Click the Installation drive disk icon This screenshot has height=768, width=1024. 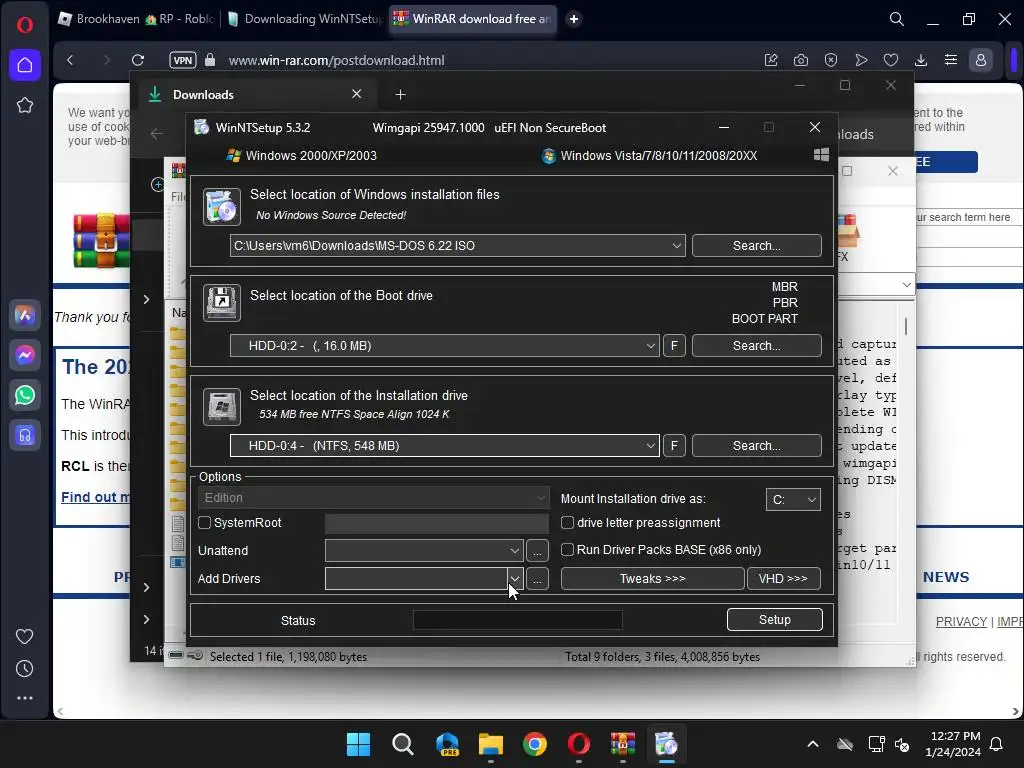tap(221, 406)
